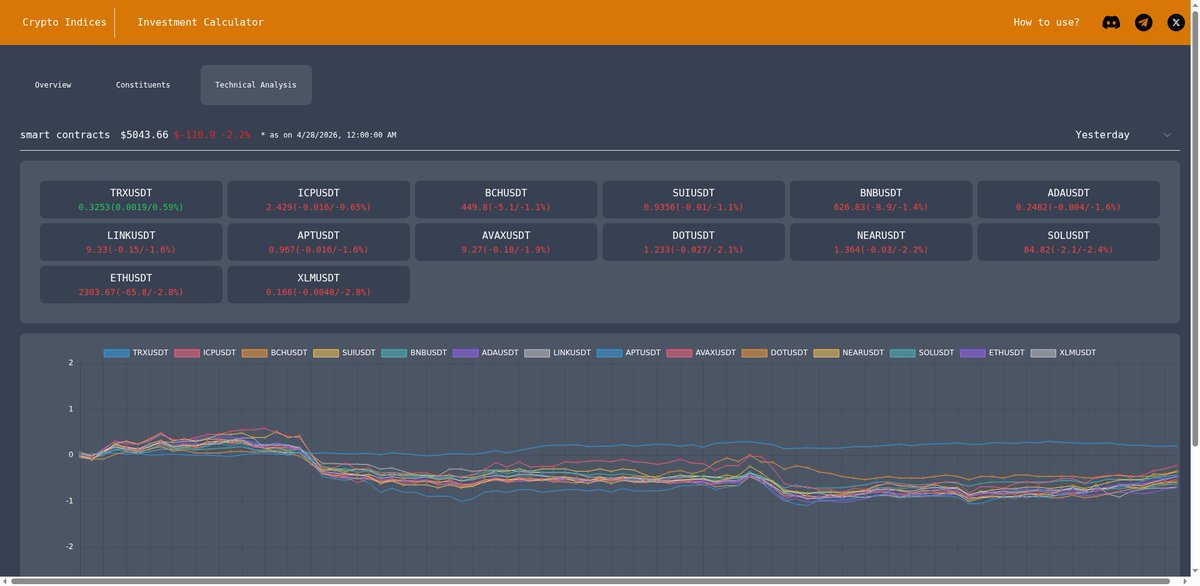Open the Telegram channel icon
Image resolution: width=1200 pixels, height=586 pixels.
click(1143, 21)
